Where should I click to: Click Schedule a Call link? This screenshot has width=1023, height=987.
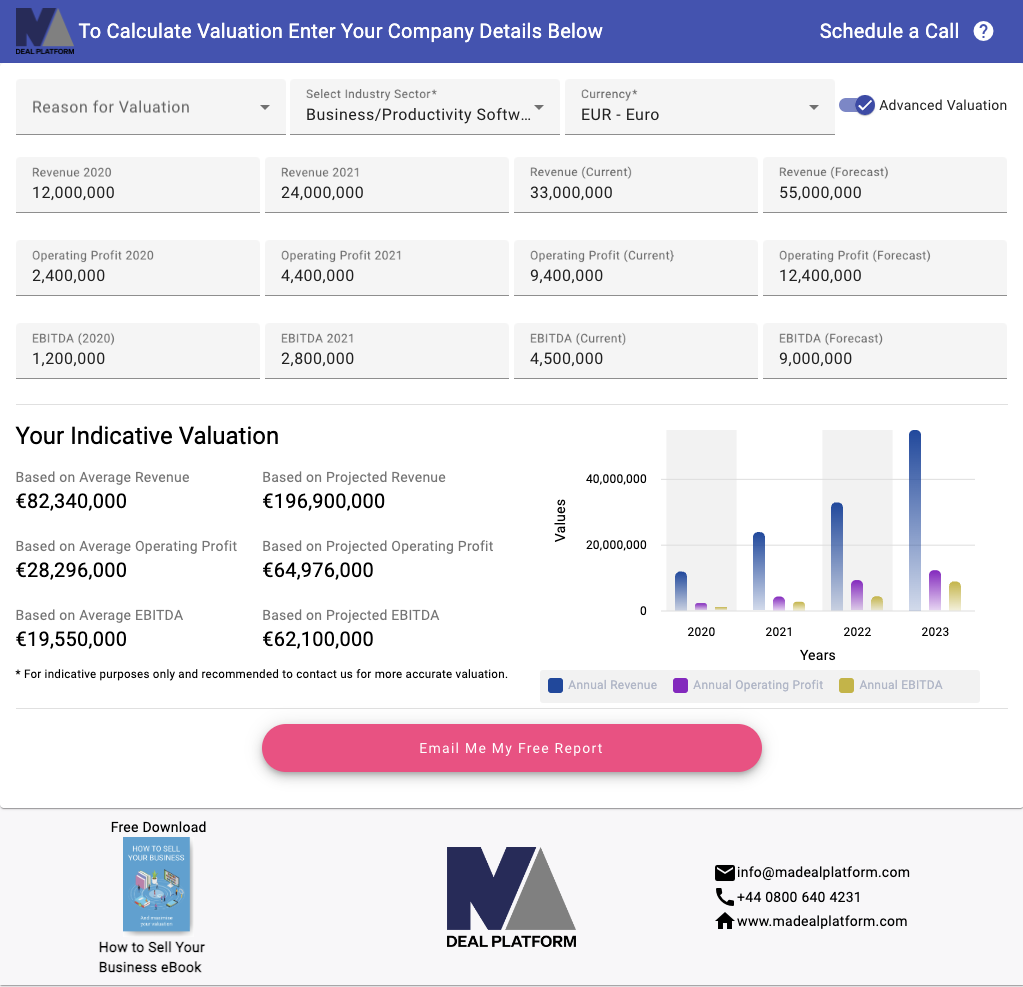[x=889, y=31]
